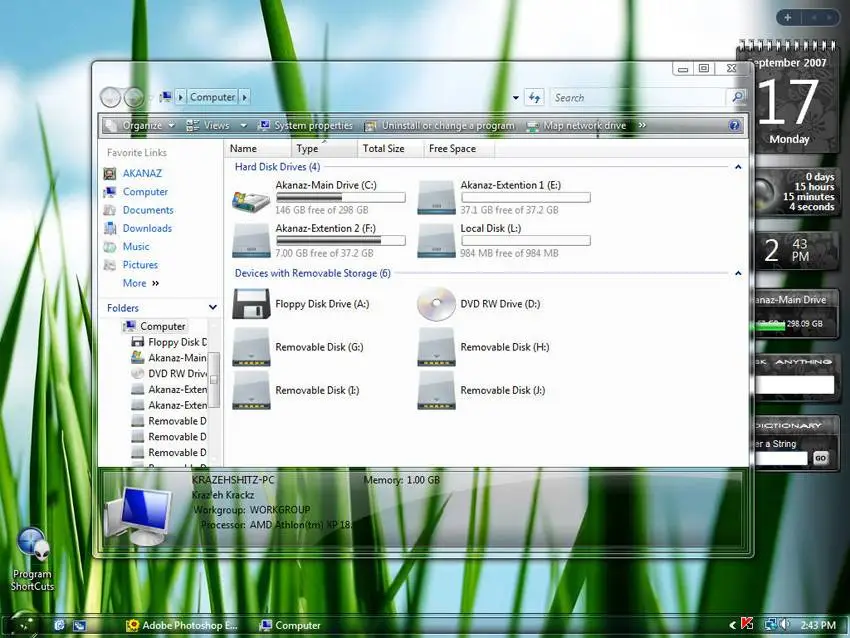Switch to Adobe Photoshop taskbar button
Screen dimensions: 850x638
point(182,626)
